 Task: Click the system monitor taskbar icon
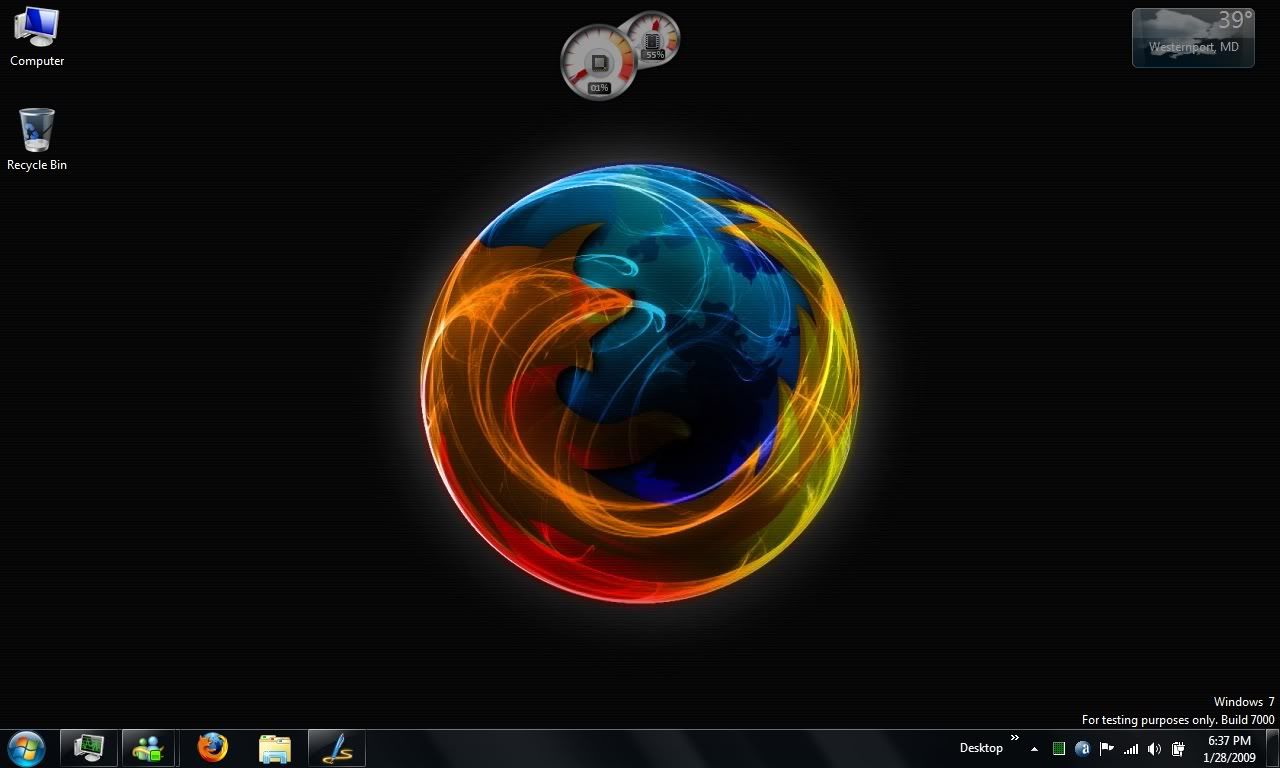[x=90, y=748]
